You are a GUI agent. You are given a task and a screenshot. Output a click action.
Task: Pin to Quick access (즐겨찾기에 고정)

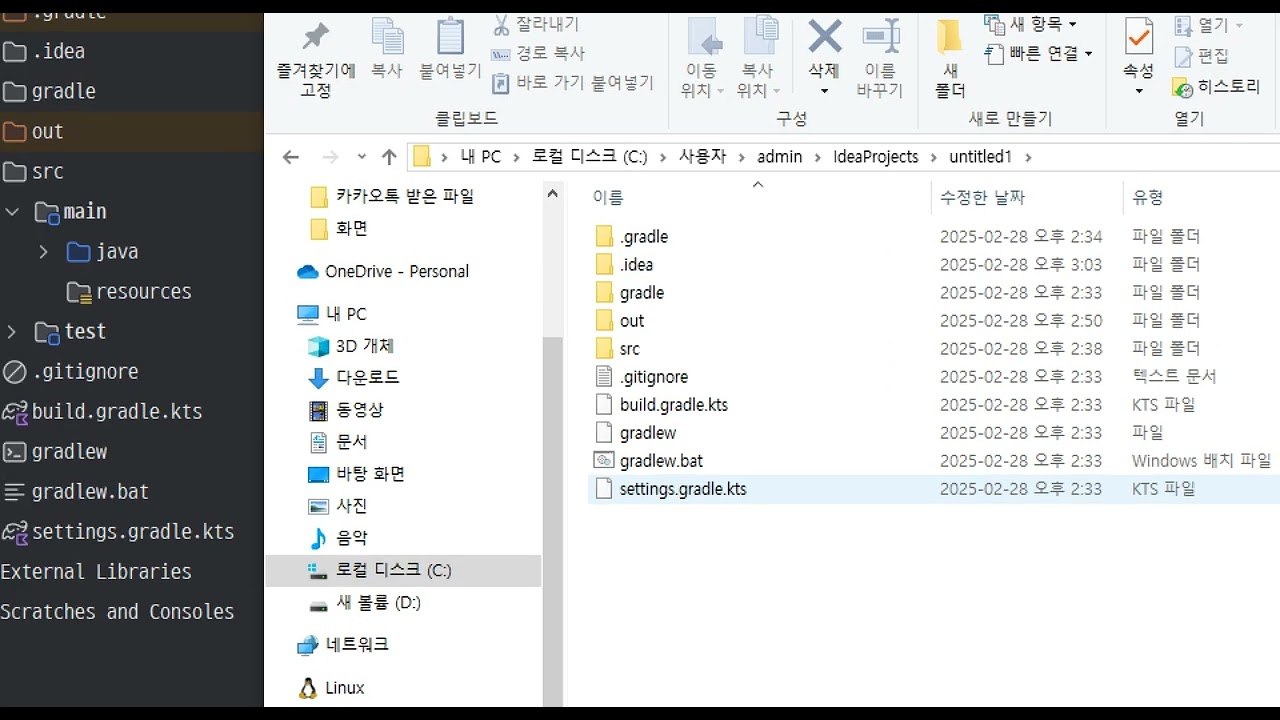click(315, 59)
